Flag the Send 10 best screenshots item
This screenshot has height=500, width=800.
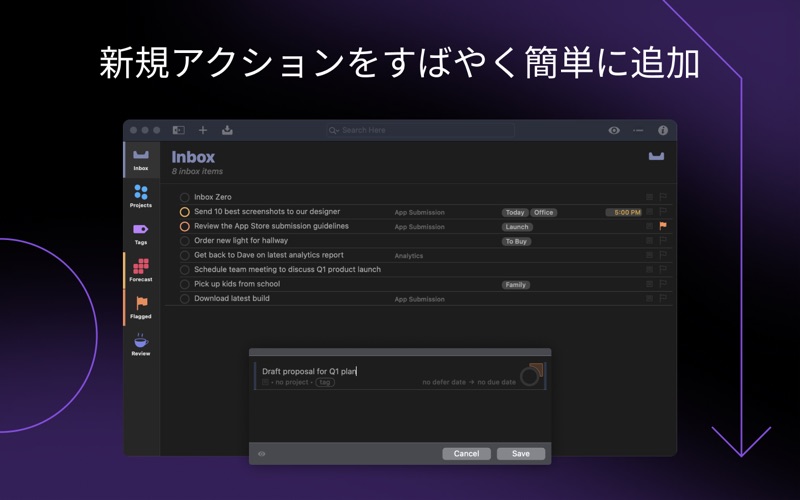pyautogui.click(x=663, y=211)
